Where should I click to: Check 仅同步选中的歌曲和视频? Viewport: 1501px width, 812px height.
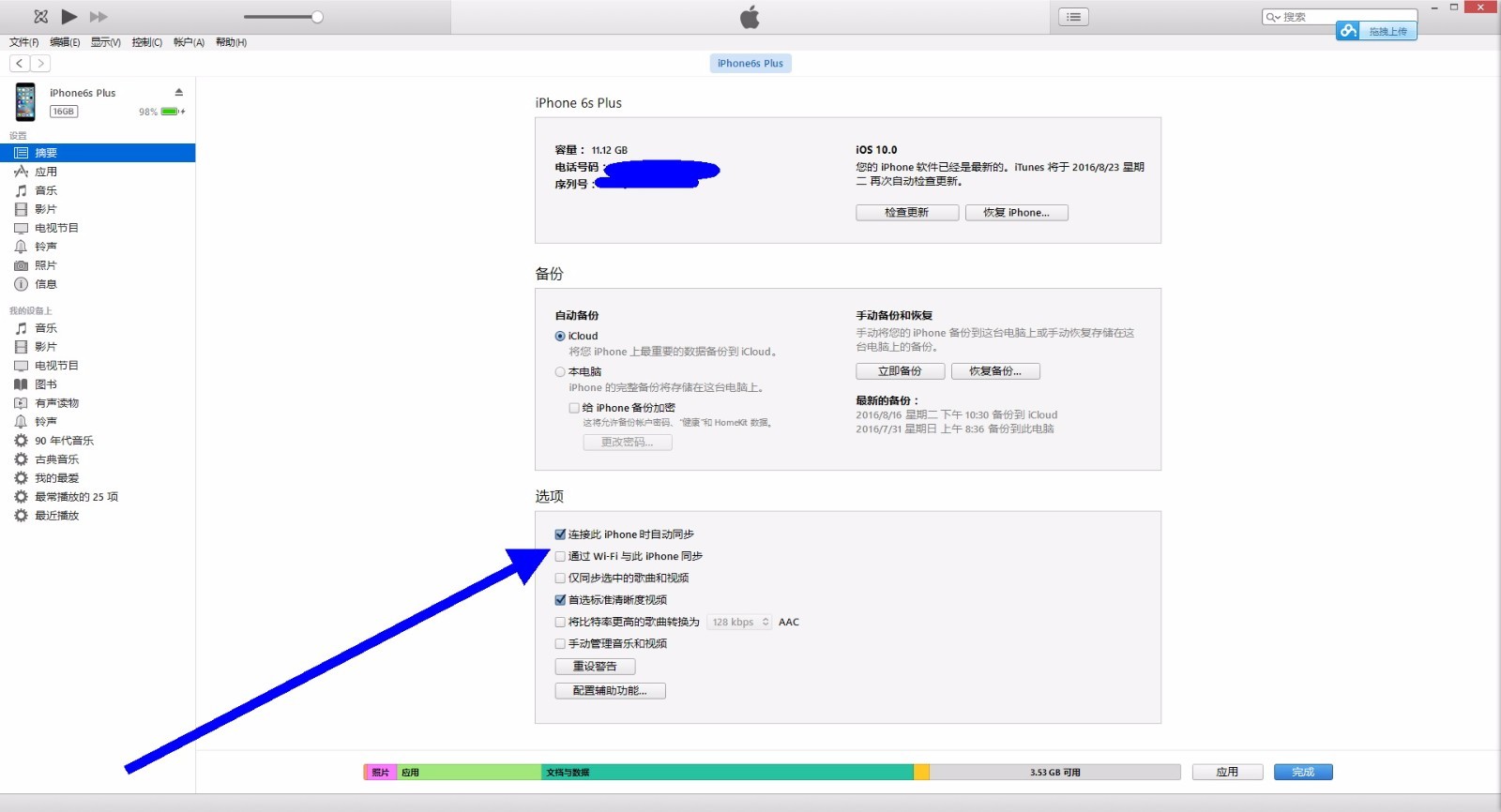coord(560,579)
